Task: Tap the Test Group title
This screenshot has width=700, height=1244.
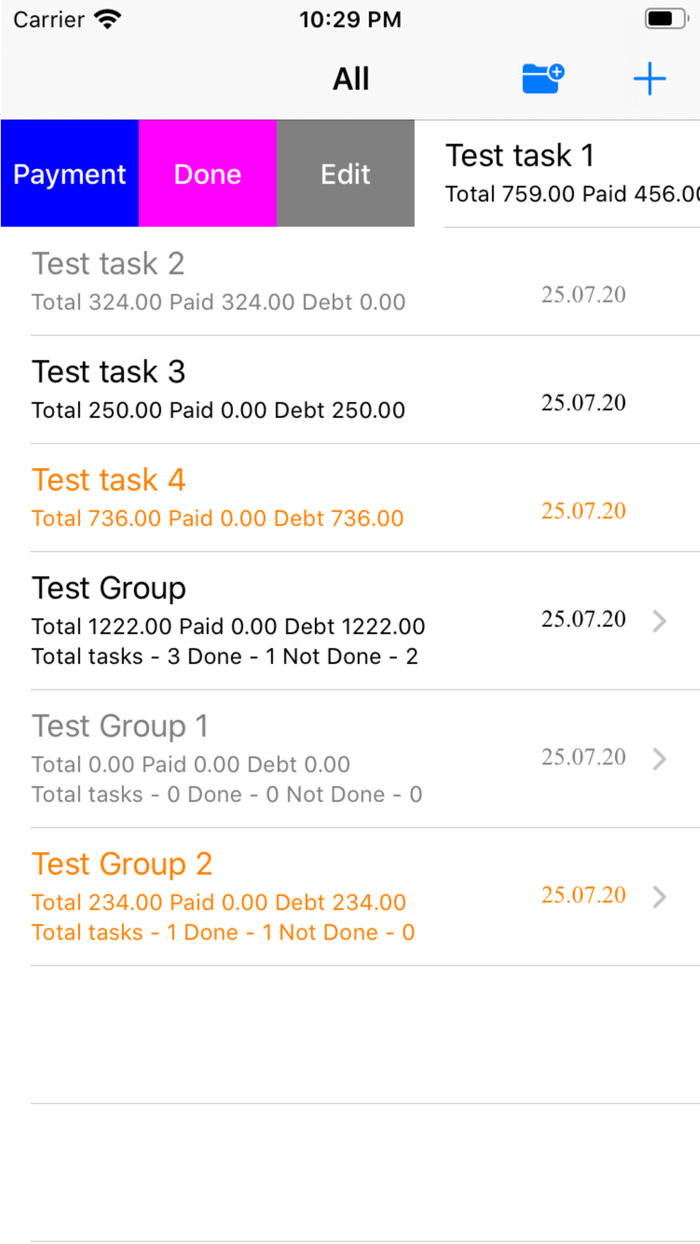Action: (x=109, y=588)
